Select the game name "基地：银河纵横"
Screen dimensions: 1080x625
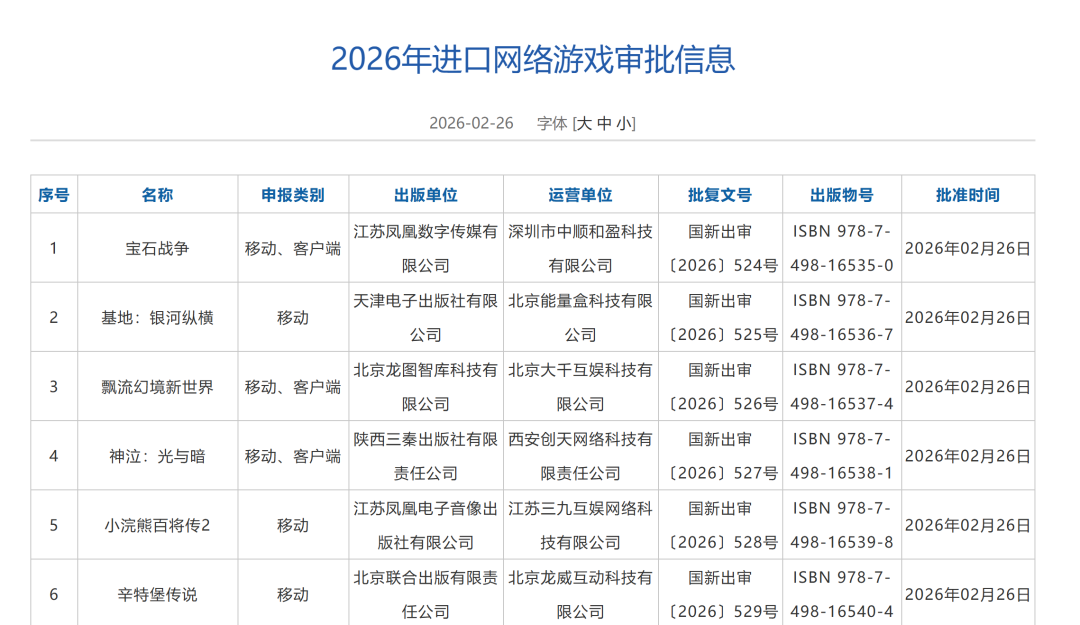[x=158, y=317]
